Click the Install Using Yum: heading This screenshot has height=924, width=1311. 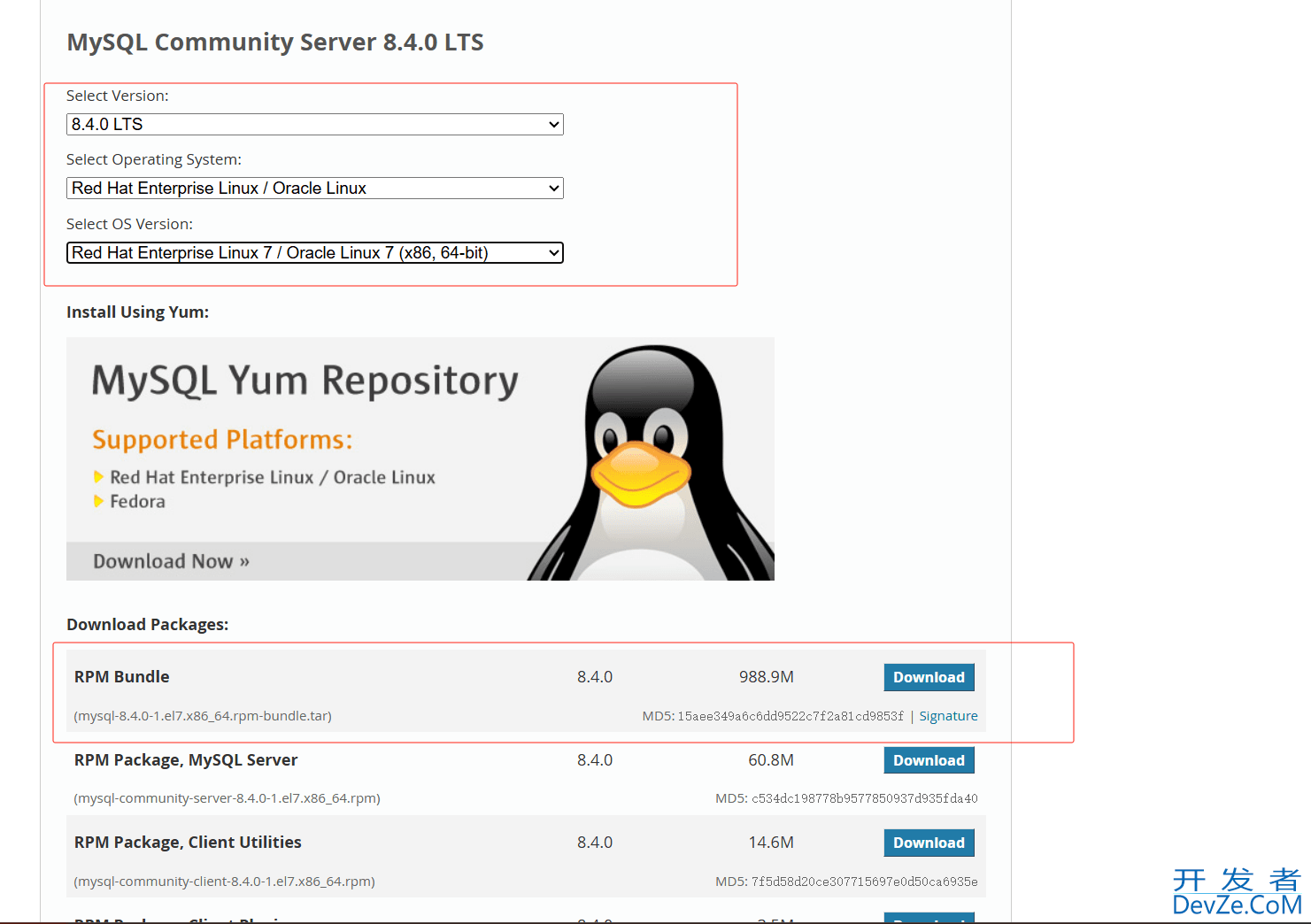click(x=137, y=312)
